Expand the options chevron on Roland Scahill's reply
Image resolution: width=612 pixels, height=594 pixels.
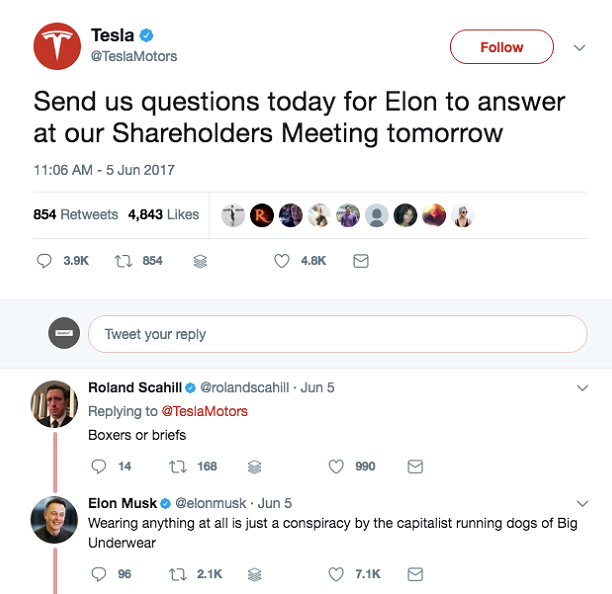[583, 387]
